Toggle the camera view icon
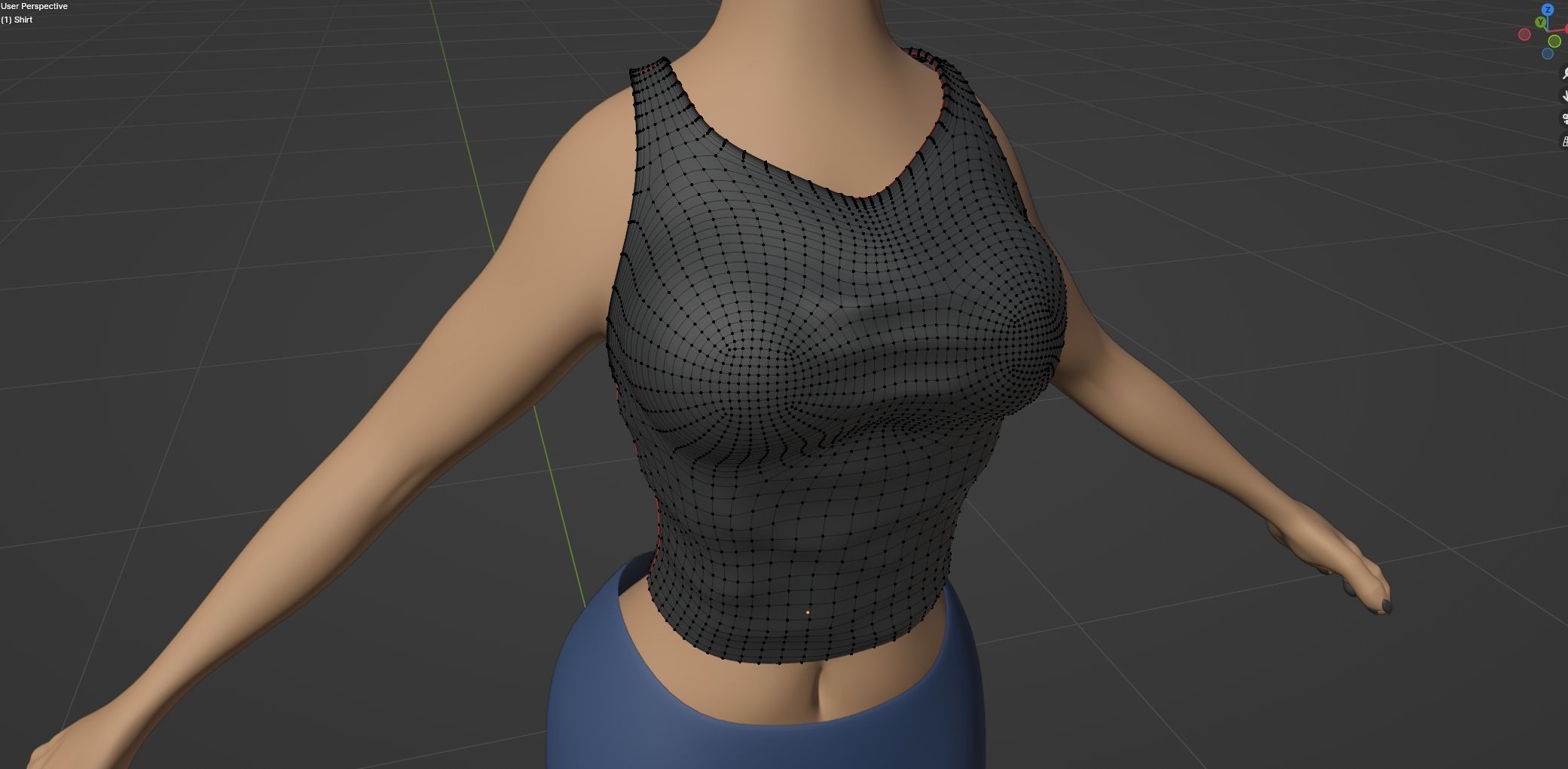 1564,118
